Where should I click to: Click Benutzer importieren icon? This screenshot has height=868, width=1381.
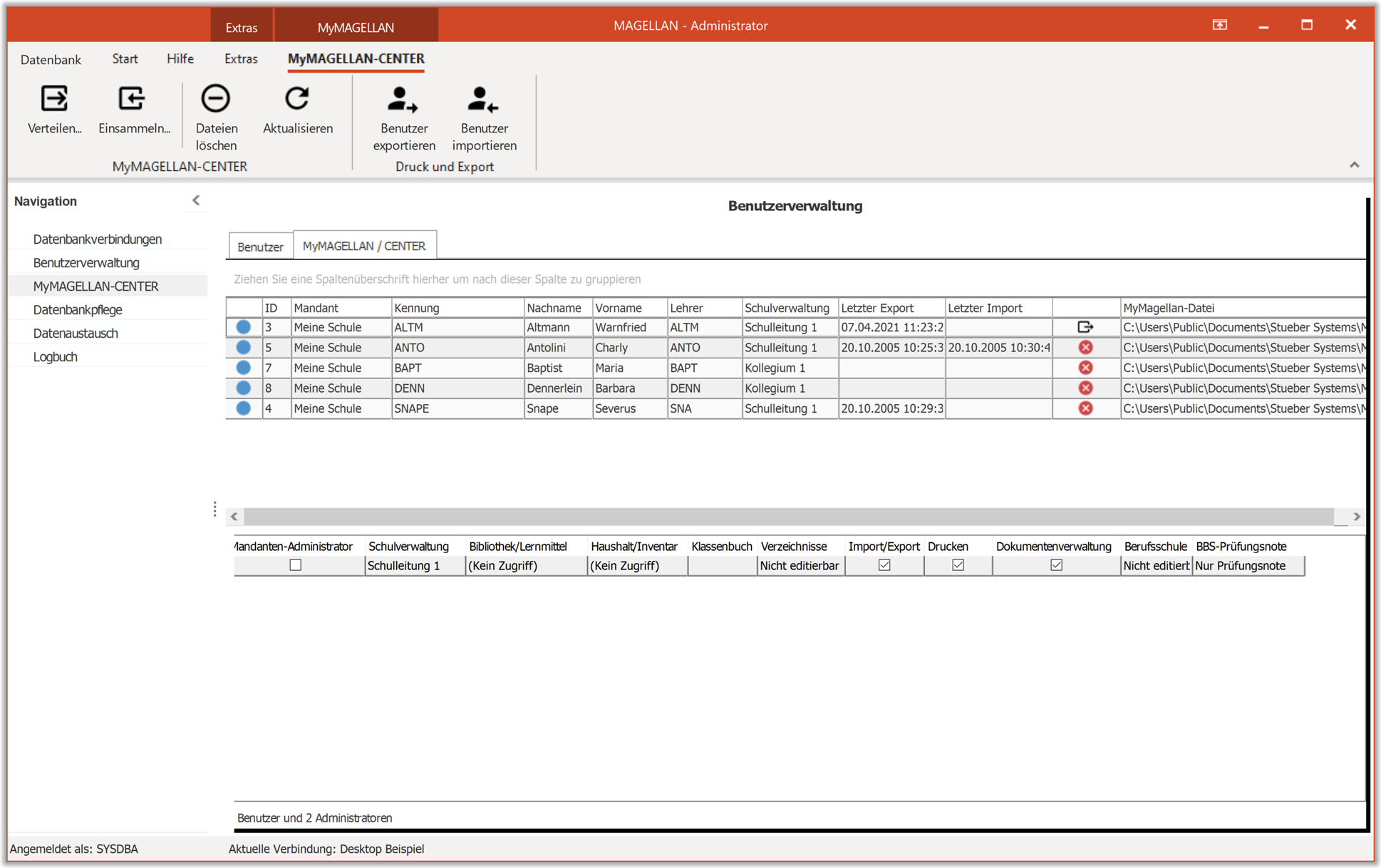click(x=483, y=99)
